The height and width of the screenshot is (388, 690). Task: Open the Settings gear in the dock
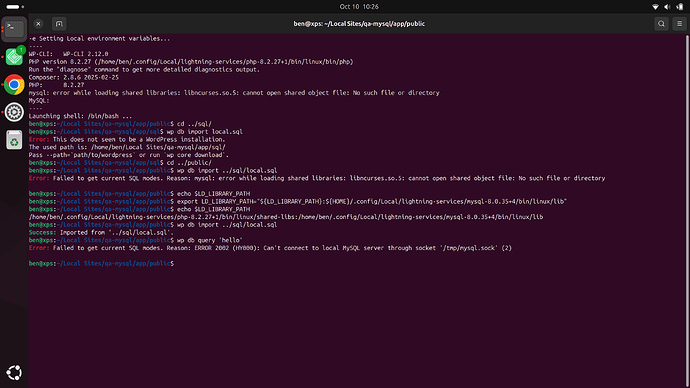(14, 112)
